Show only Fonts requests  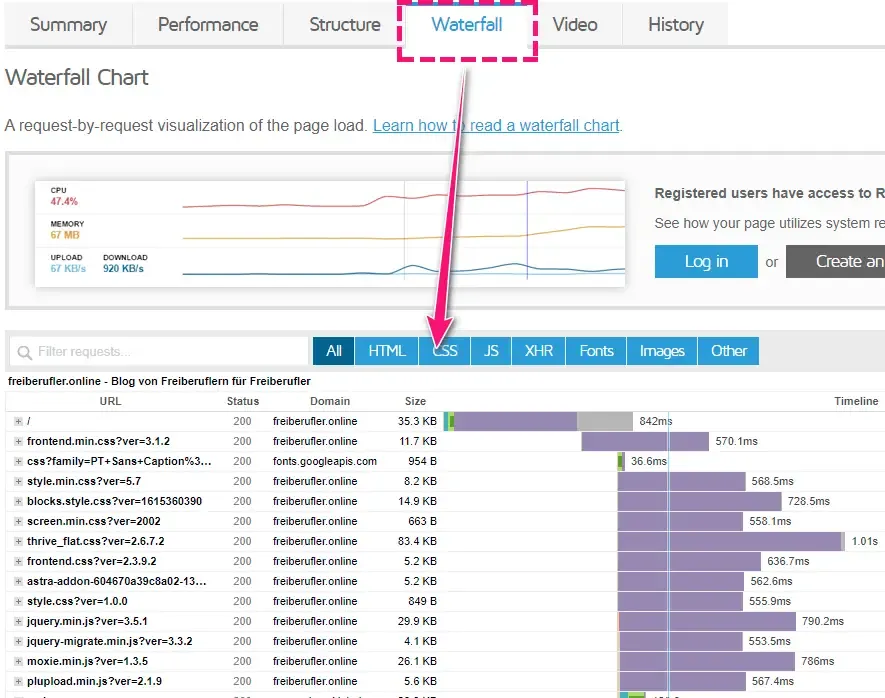596,351
